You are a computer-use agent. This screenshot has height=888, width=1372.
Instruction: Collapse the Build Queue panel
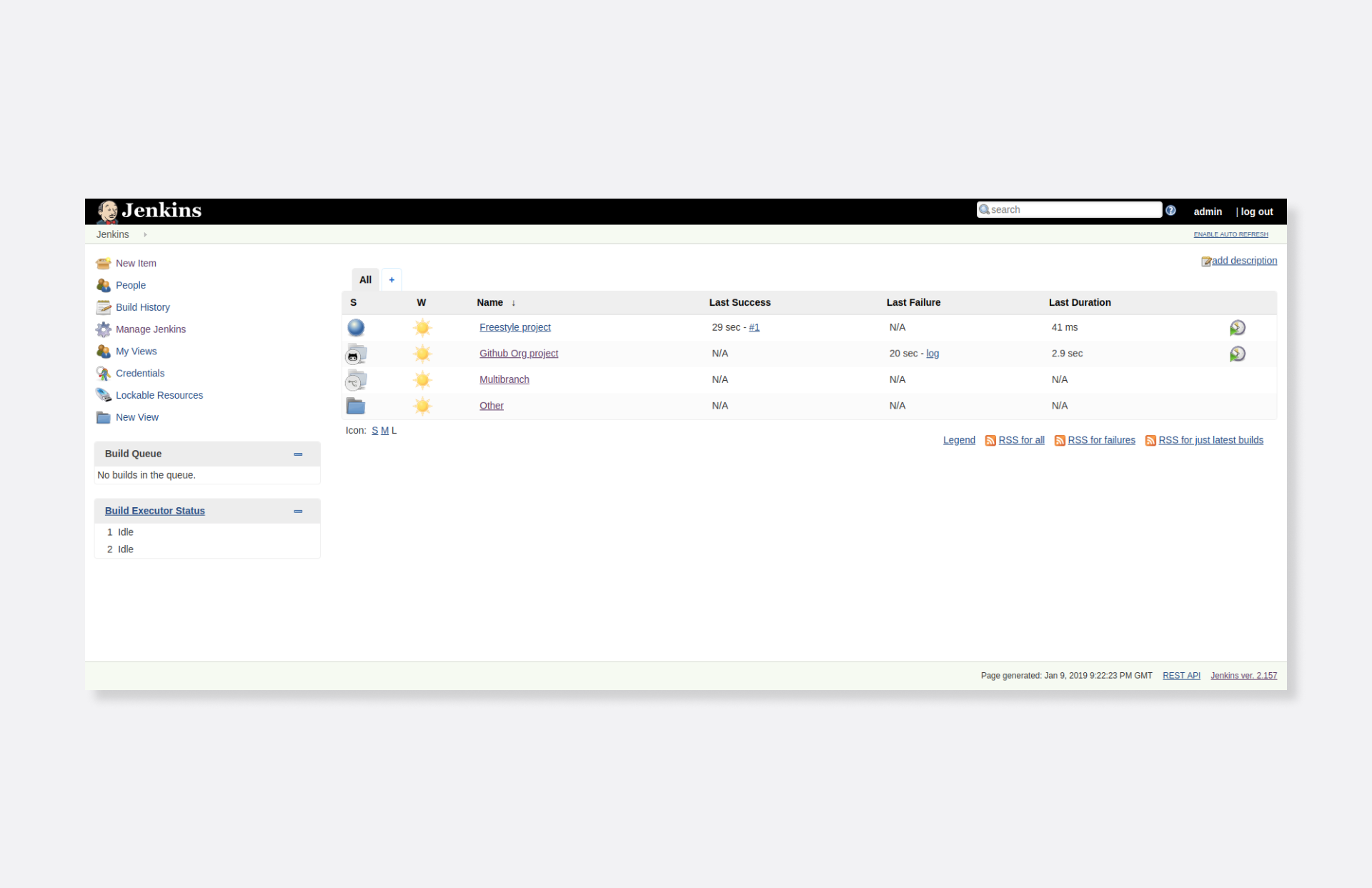pos(298,454)
